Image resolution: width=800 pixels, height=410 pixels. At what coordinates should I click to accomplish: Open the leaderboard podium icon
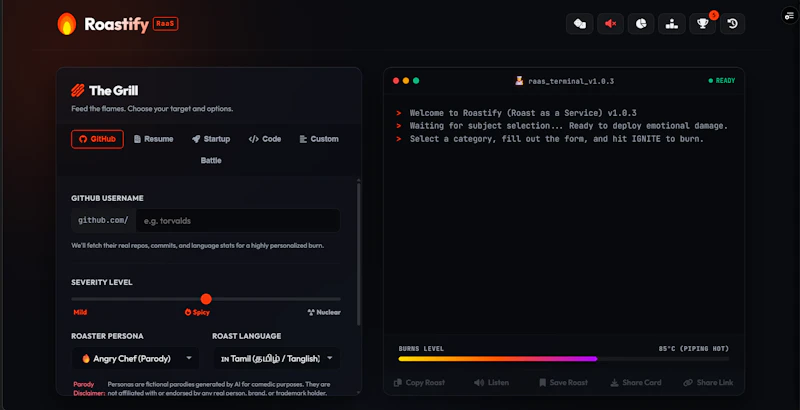point(671,23)
